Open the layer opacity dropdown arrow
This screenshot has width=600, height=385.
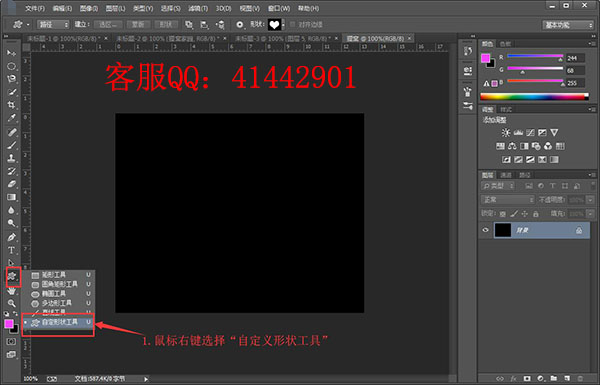coord(590,200)
